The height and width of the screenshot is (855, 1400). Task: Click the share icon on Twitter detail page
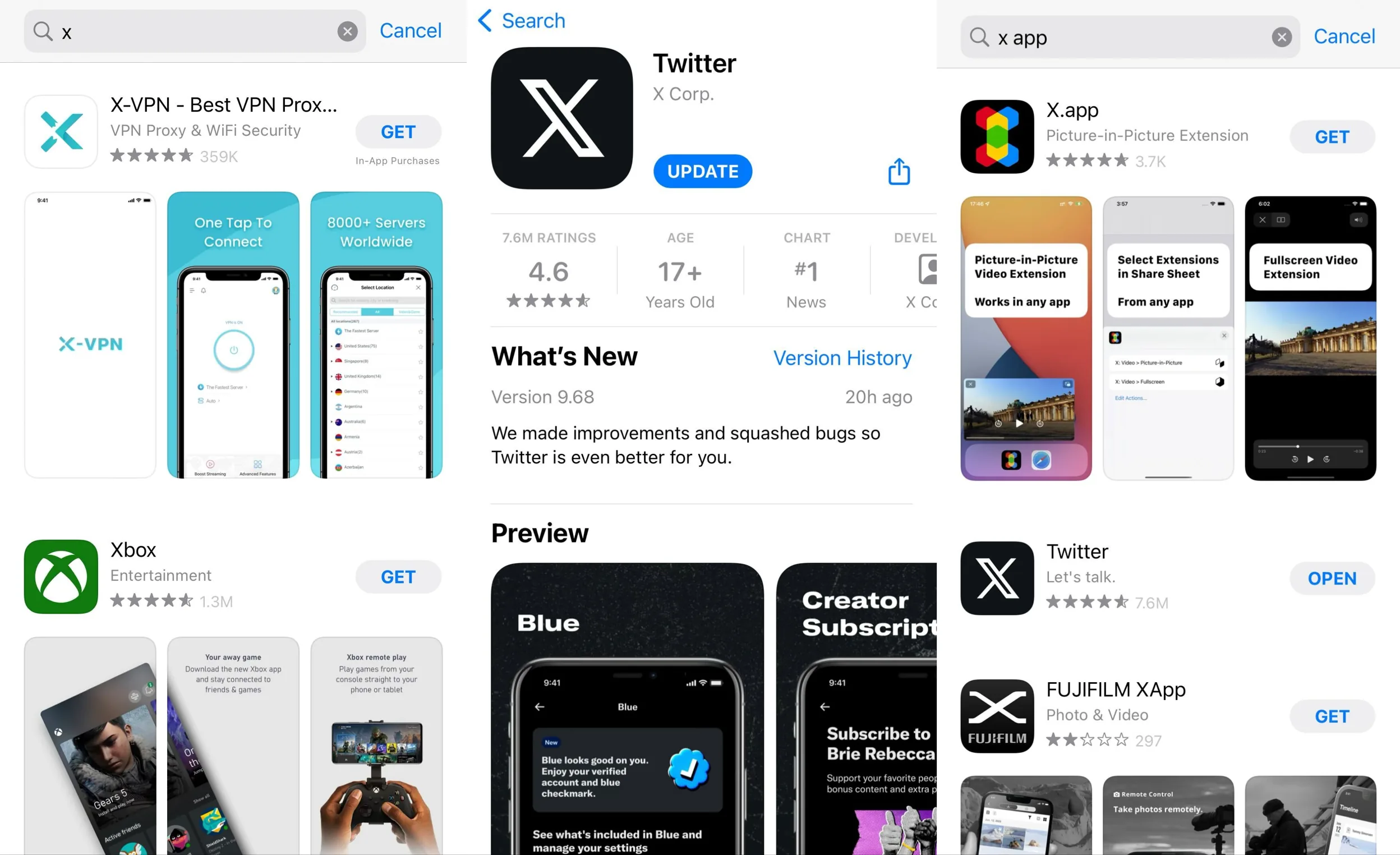898,172
